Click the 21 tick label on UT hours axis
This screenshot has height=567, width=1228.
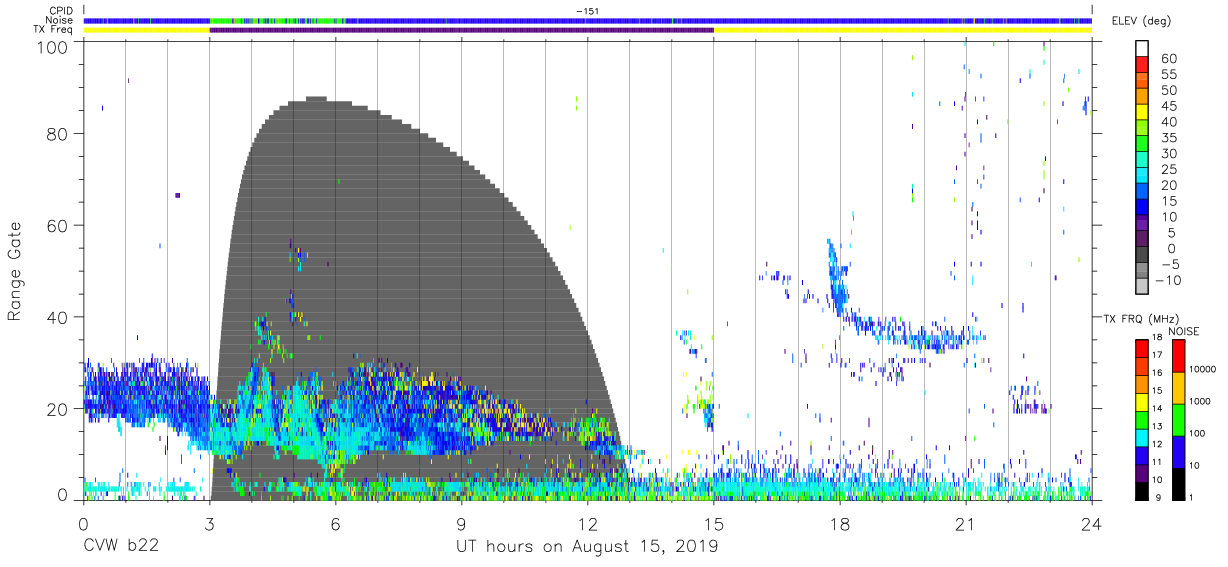coord(965,526)
